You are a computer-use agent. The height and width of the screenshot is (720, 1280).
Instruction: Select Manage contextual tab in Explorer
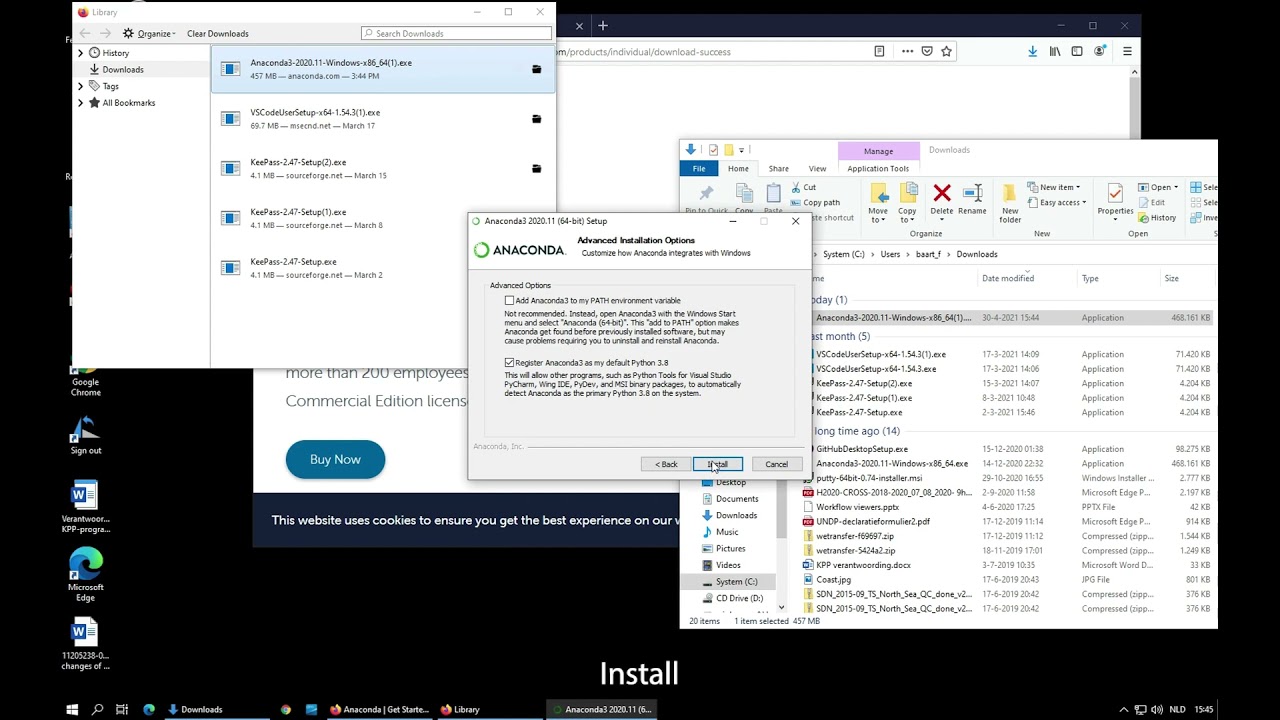pos(878,151)
